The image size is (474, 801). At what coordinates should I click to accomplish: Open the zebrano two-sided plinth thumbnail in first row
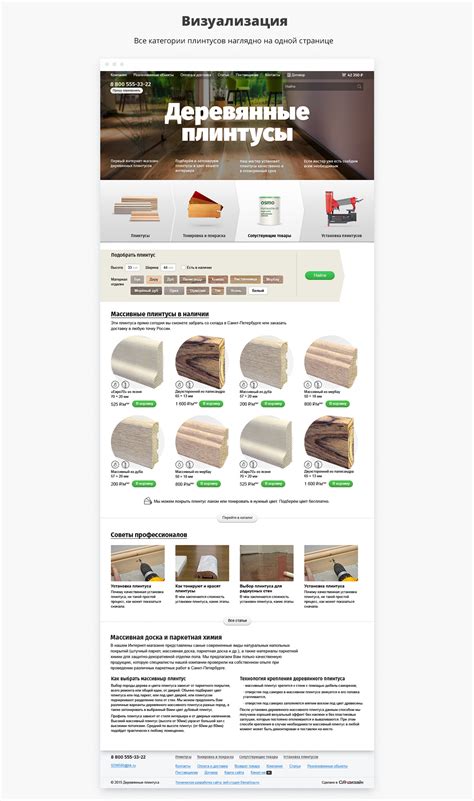click(200, 362)
